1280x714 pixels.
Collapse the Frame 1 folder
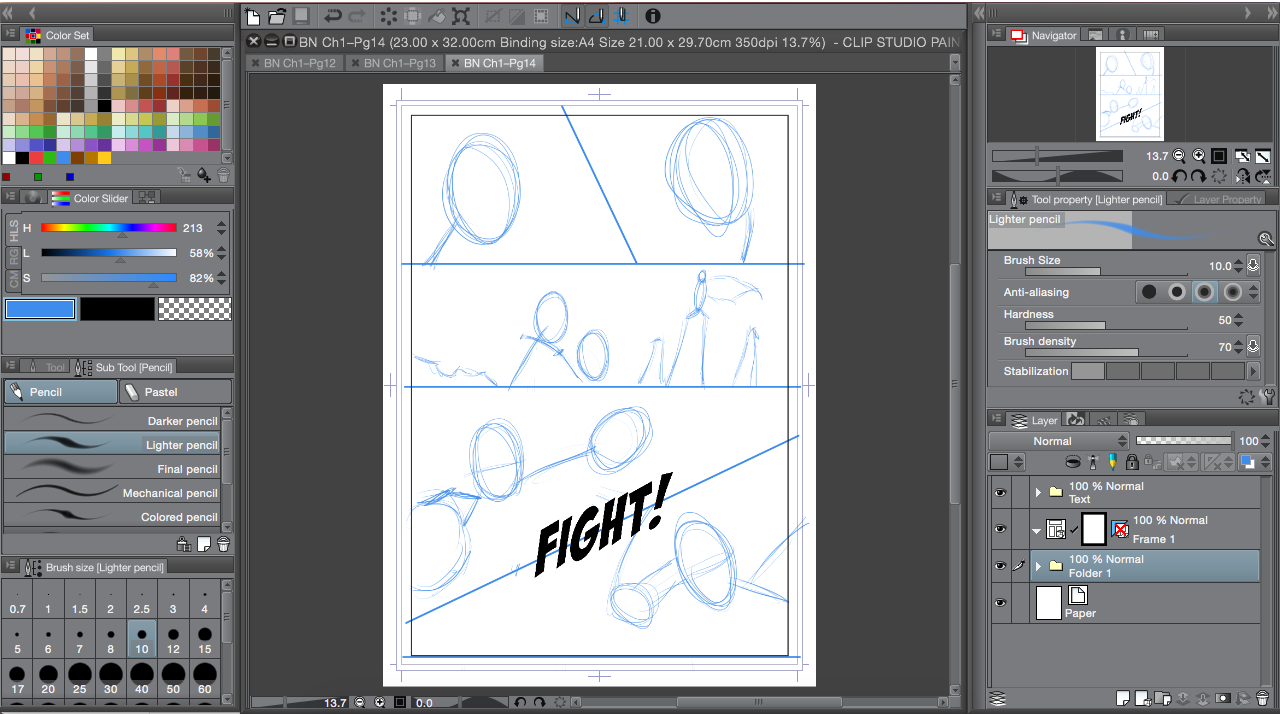click(1036, 529)
